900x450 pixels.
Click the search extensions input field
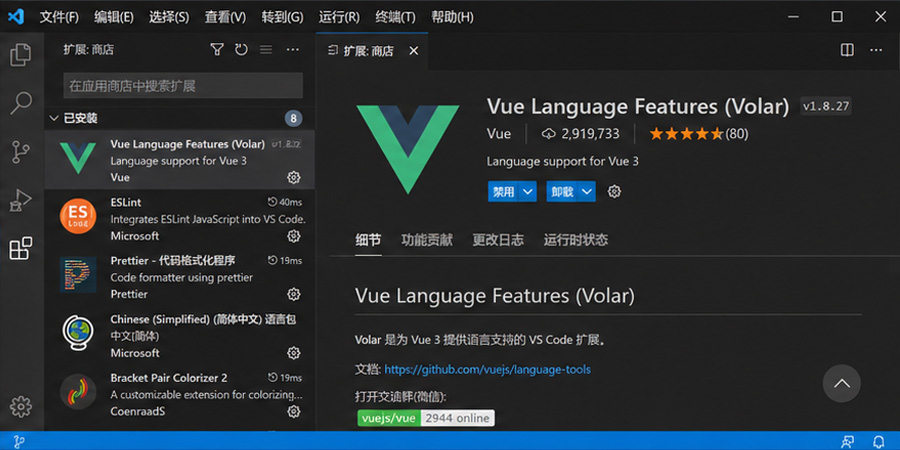point(183,86)
